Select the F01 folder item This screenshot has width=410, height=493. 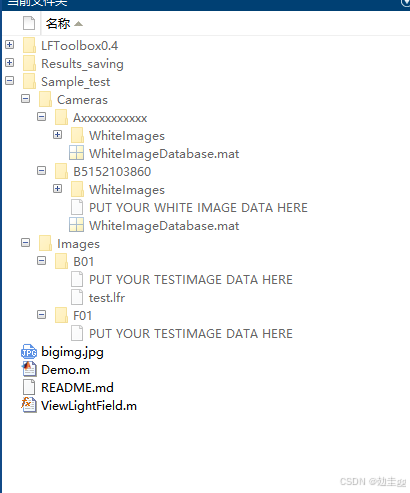point(82,316)
